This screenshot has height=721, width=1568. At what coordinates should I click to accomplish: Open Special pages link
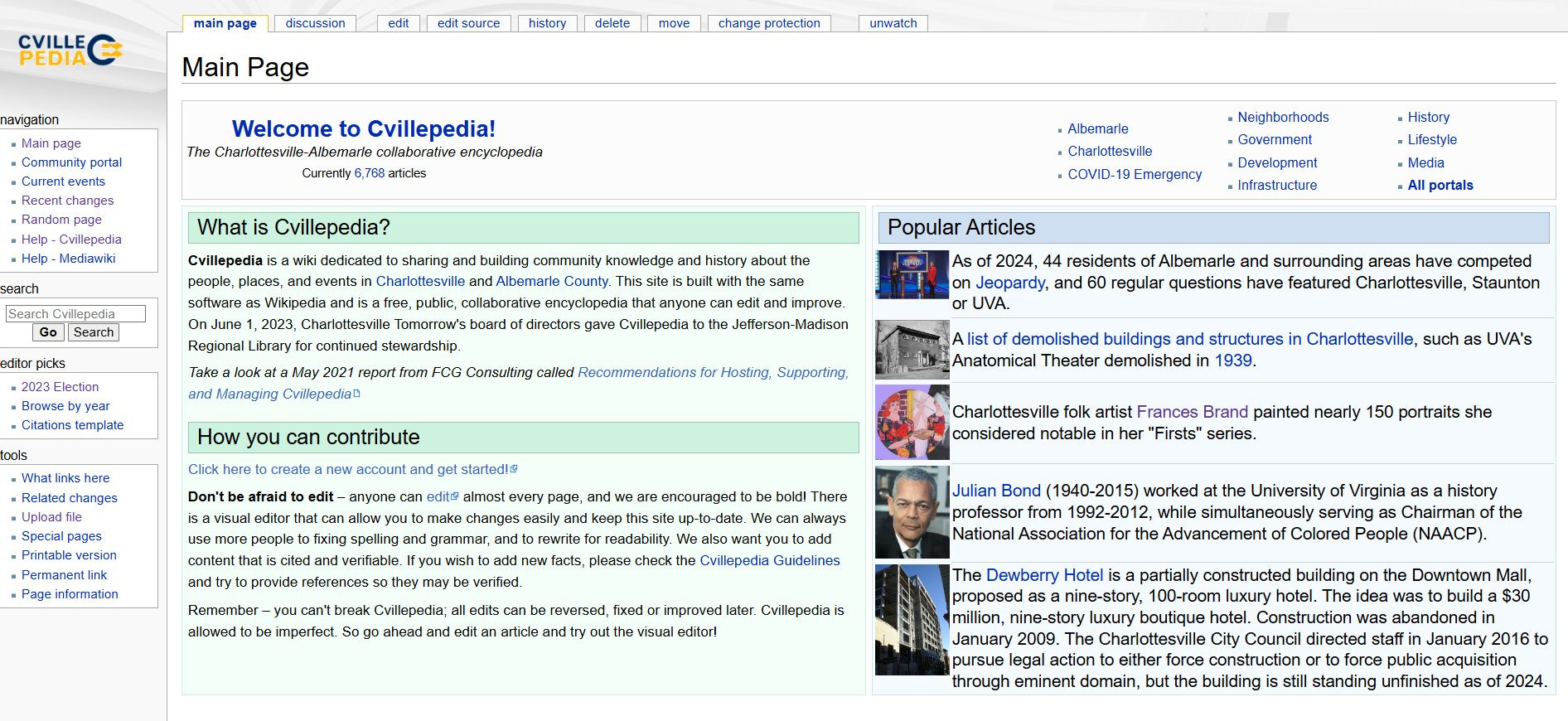tap(61, 536)
